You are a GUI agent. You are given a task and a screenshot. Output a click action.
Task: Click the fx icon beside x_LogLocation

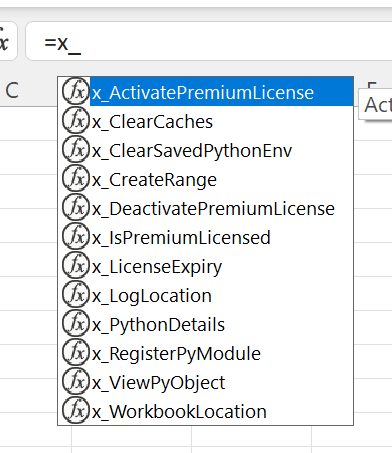[x=76, y=295]
